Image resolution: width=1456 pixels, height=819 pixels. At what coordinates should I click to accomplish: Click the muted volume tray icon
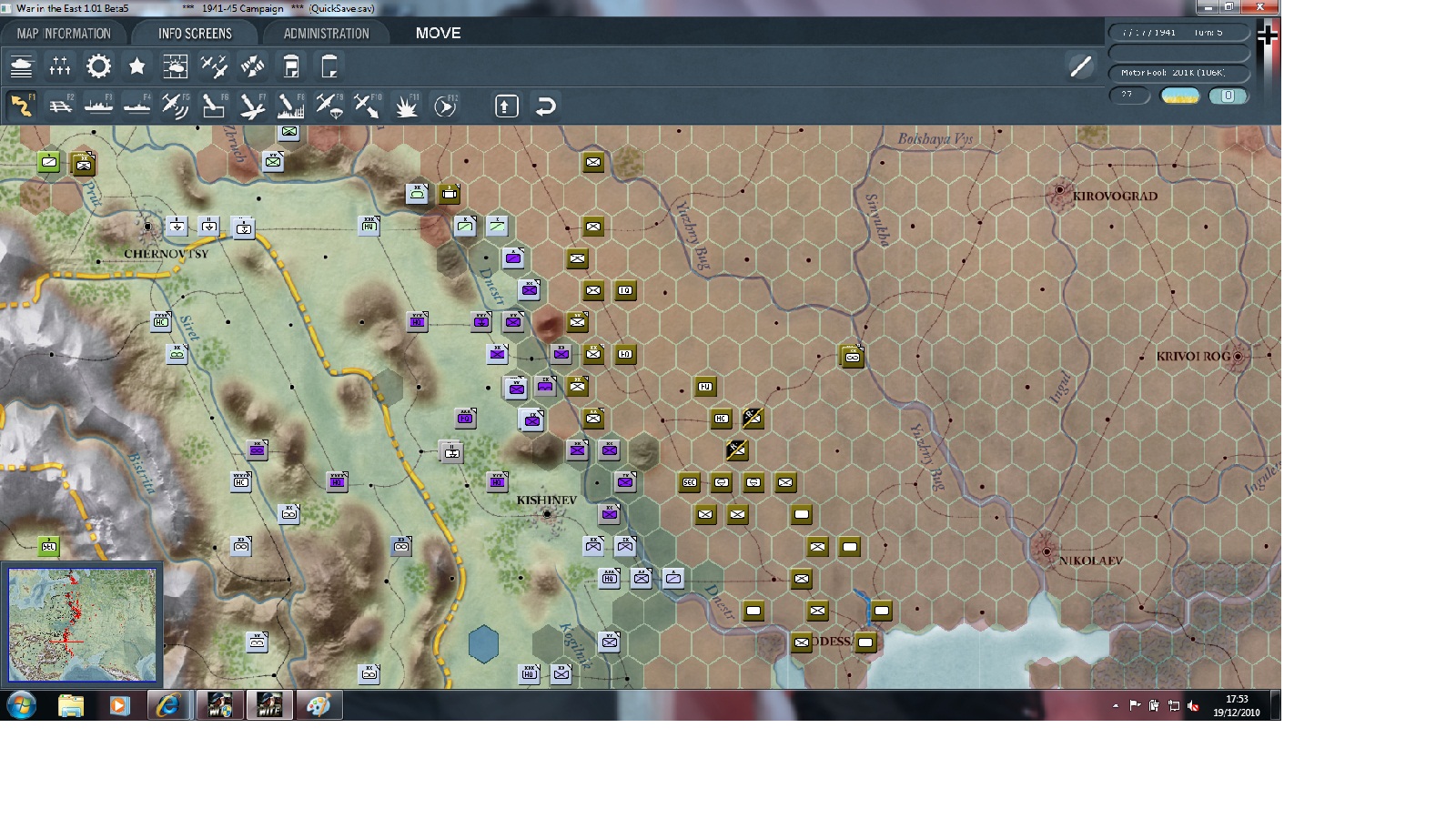1193,705
